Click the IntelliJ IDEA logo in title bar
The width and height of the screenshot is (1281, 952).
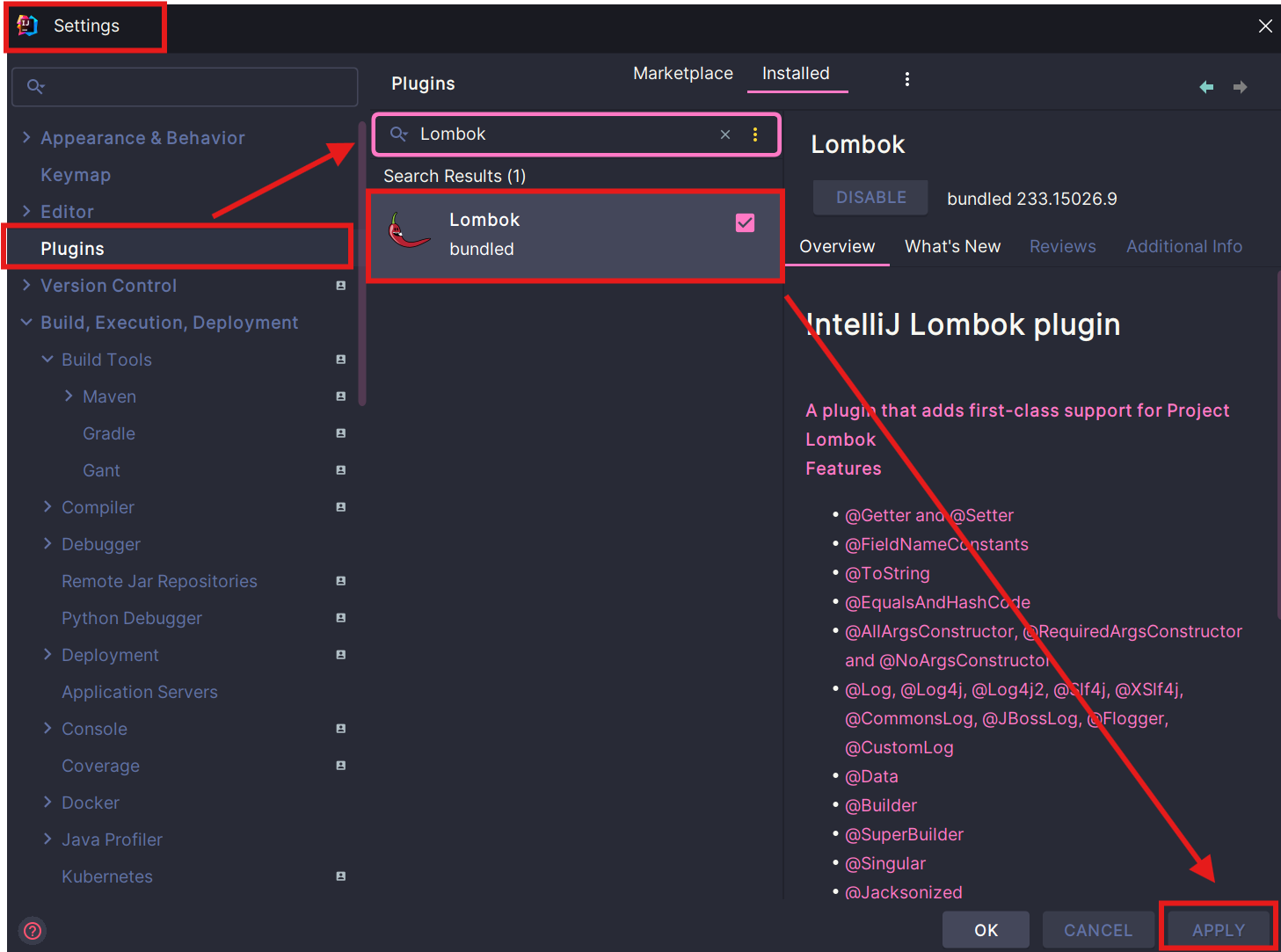tap(27, 25)
